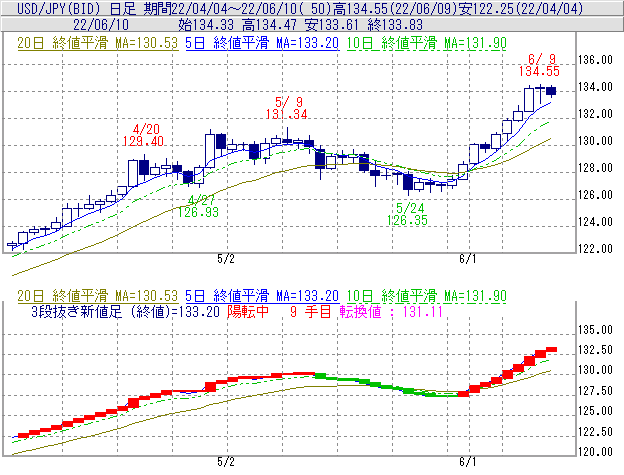Click the 134.00 price axis label
The width and height of the screenshot is (624, 475).
[x=595, y=87]
